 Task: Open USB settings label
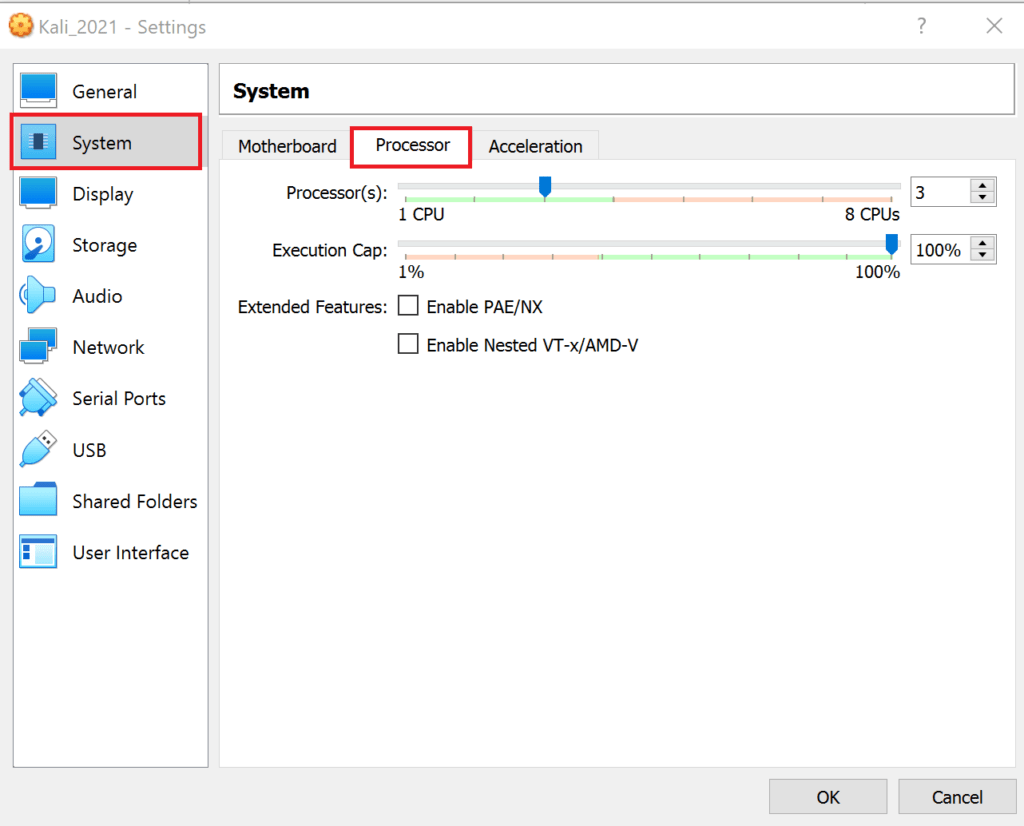pos(89,450)
